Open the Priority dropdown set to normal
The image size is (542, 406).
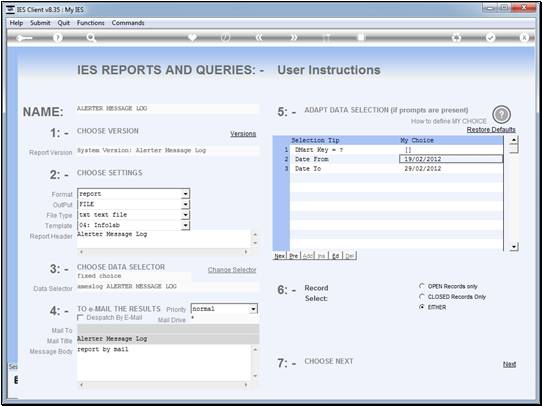pyautogui.click(x=254, y=309)
